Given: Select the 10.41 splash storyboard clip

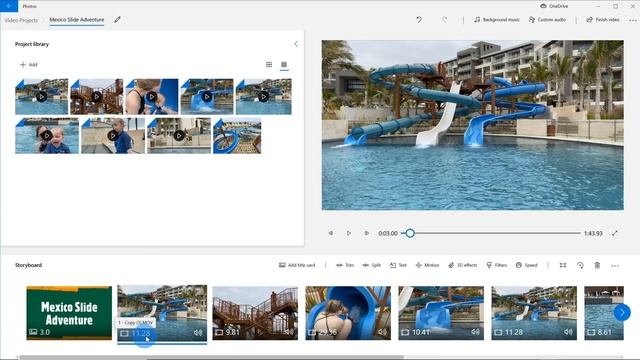Looking at the screenshot, I should pyautogui.click(x=441, y=313).
